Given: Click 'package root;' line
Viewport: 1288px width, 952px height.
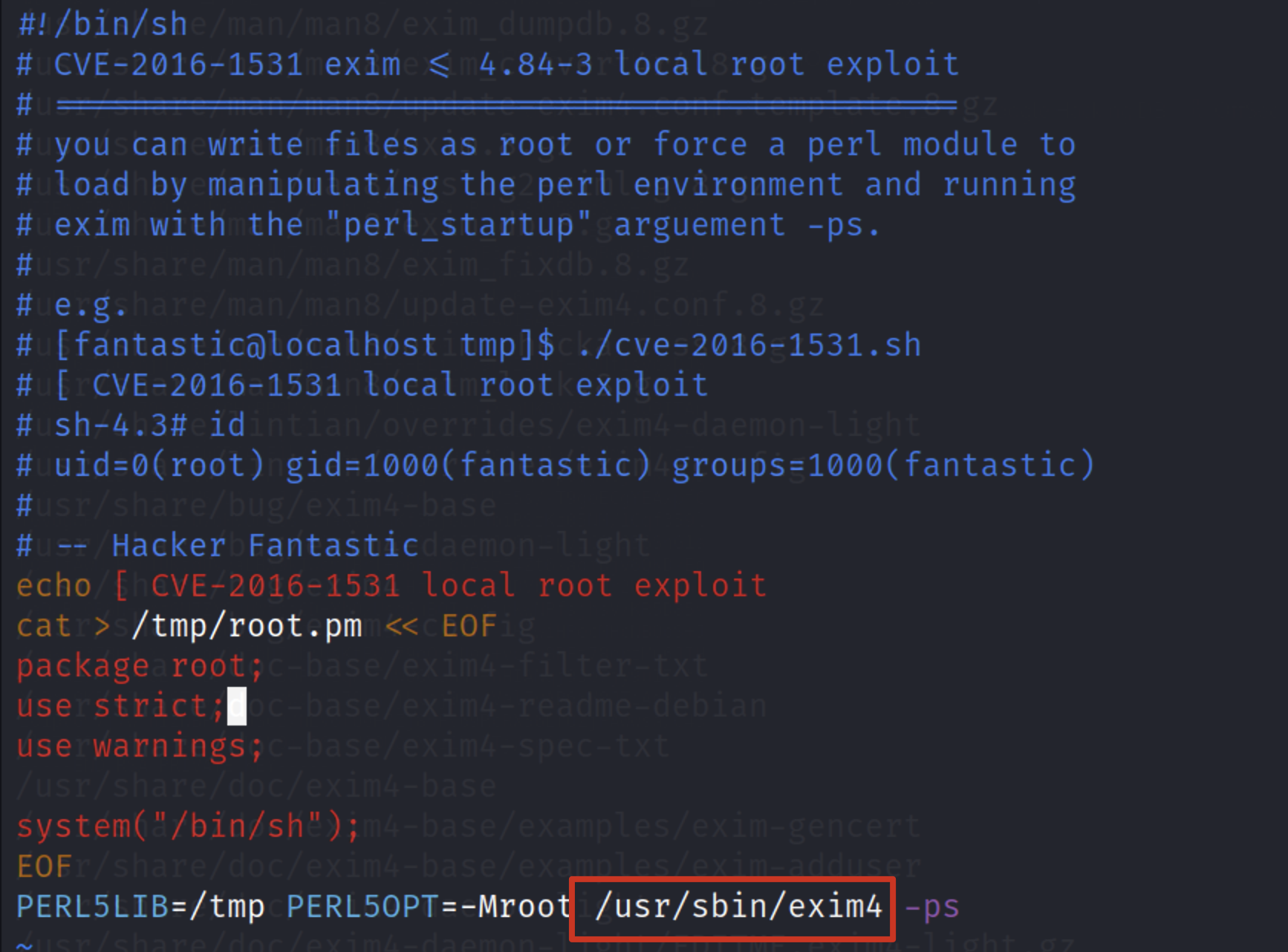Looking at the screenshot, I should [140, 666].
